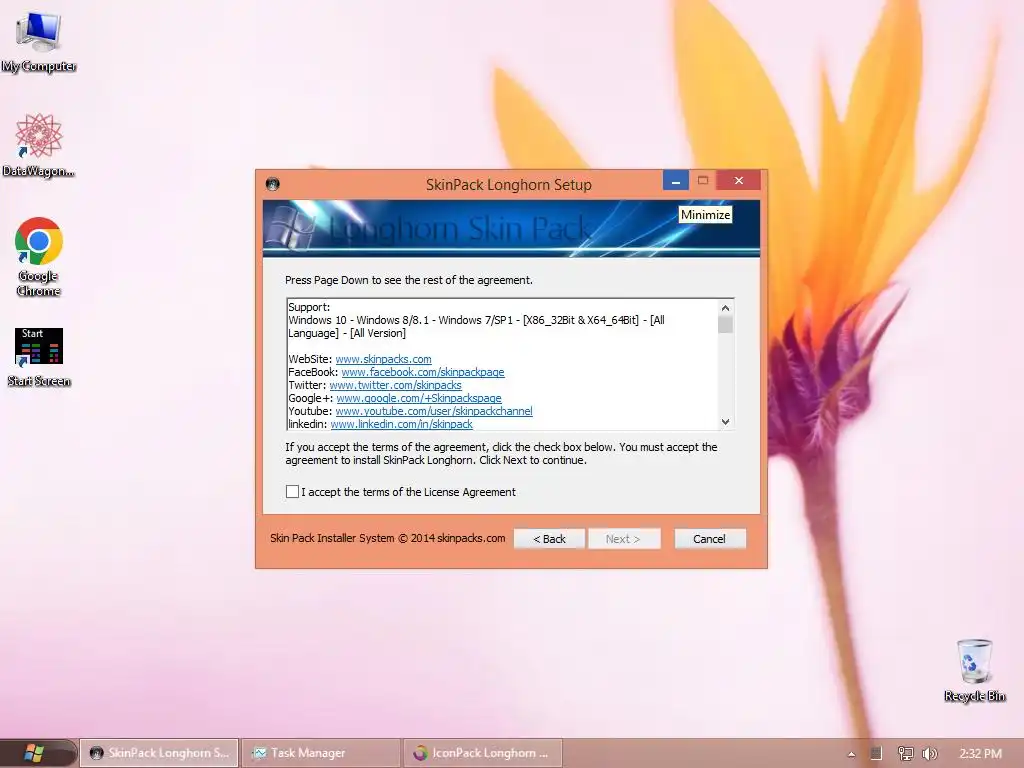Click the Skin Pack Installer System copyright text
1024x768 pixels.
(387, 538)
